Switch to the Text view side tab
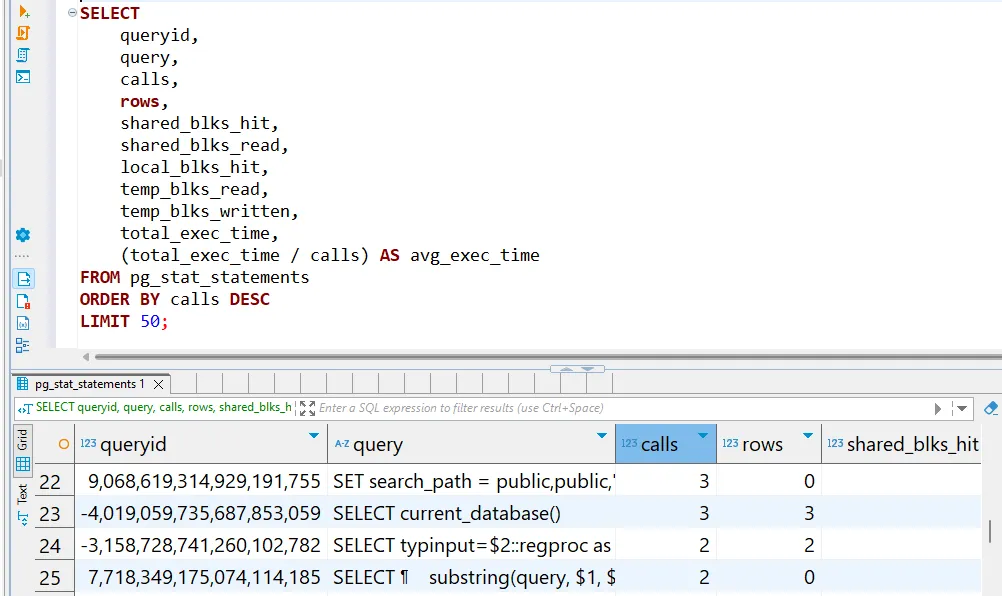 [x=22, y=505]
